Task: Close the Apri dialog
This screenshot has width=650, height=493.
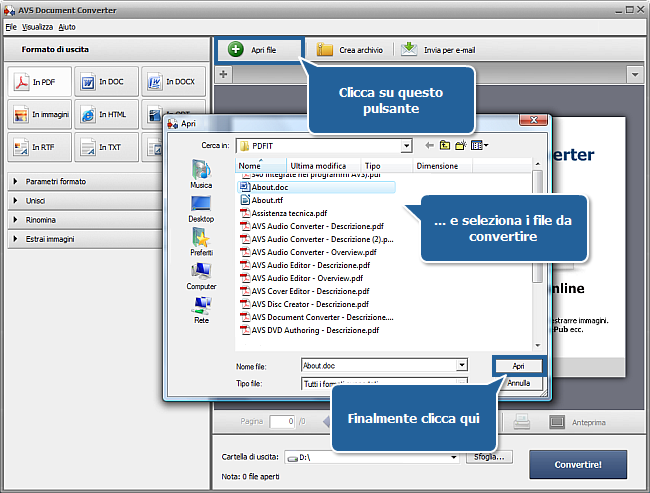Action: 534,120
